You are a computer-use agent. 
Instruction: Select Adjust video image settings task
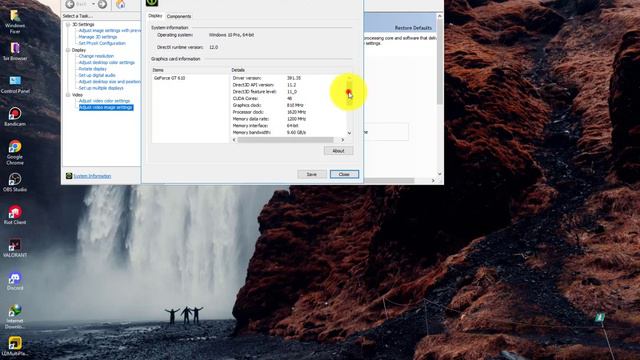point(106,107)
